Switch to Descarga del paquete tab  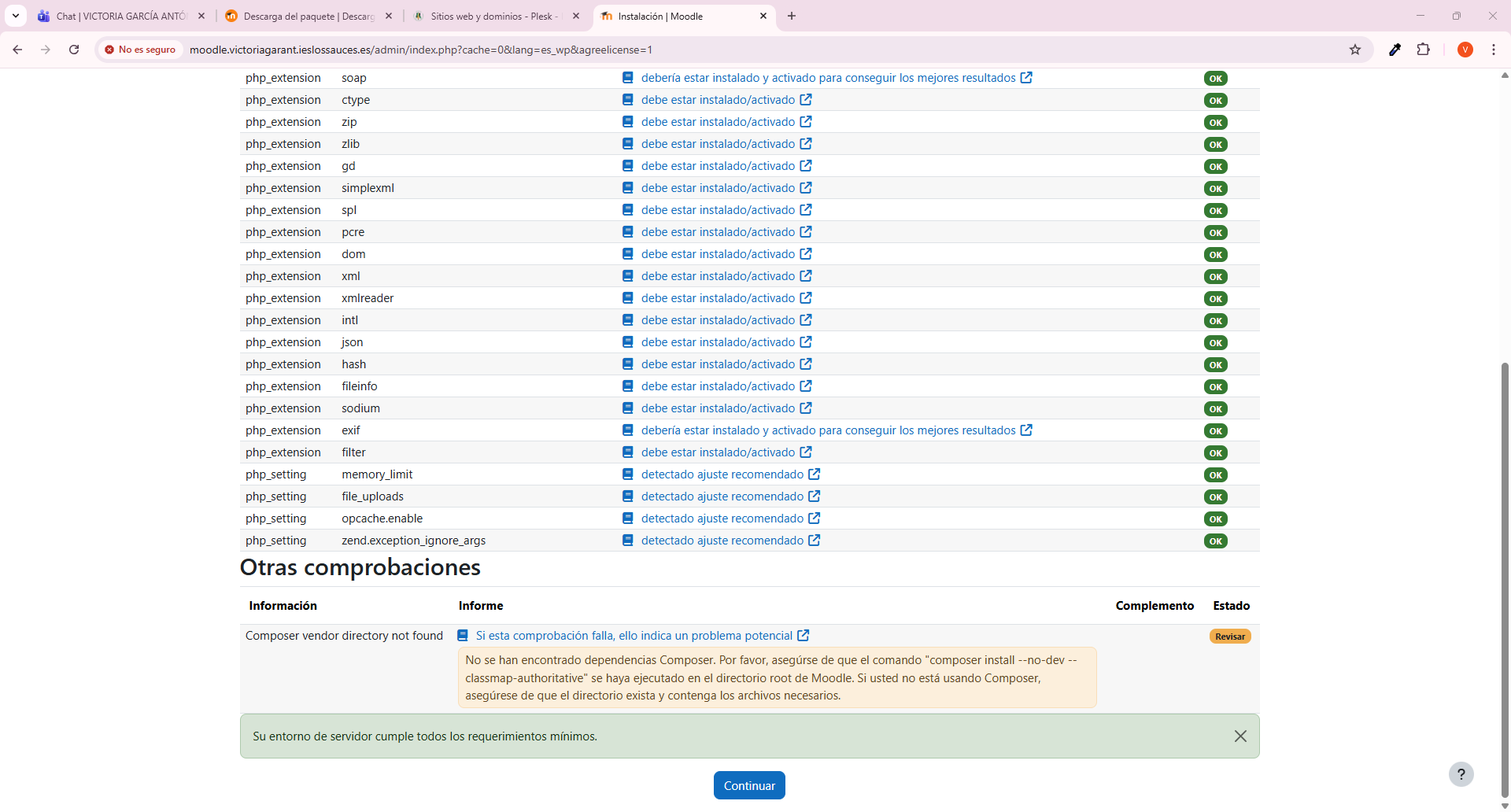click(308, 16)
